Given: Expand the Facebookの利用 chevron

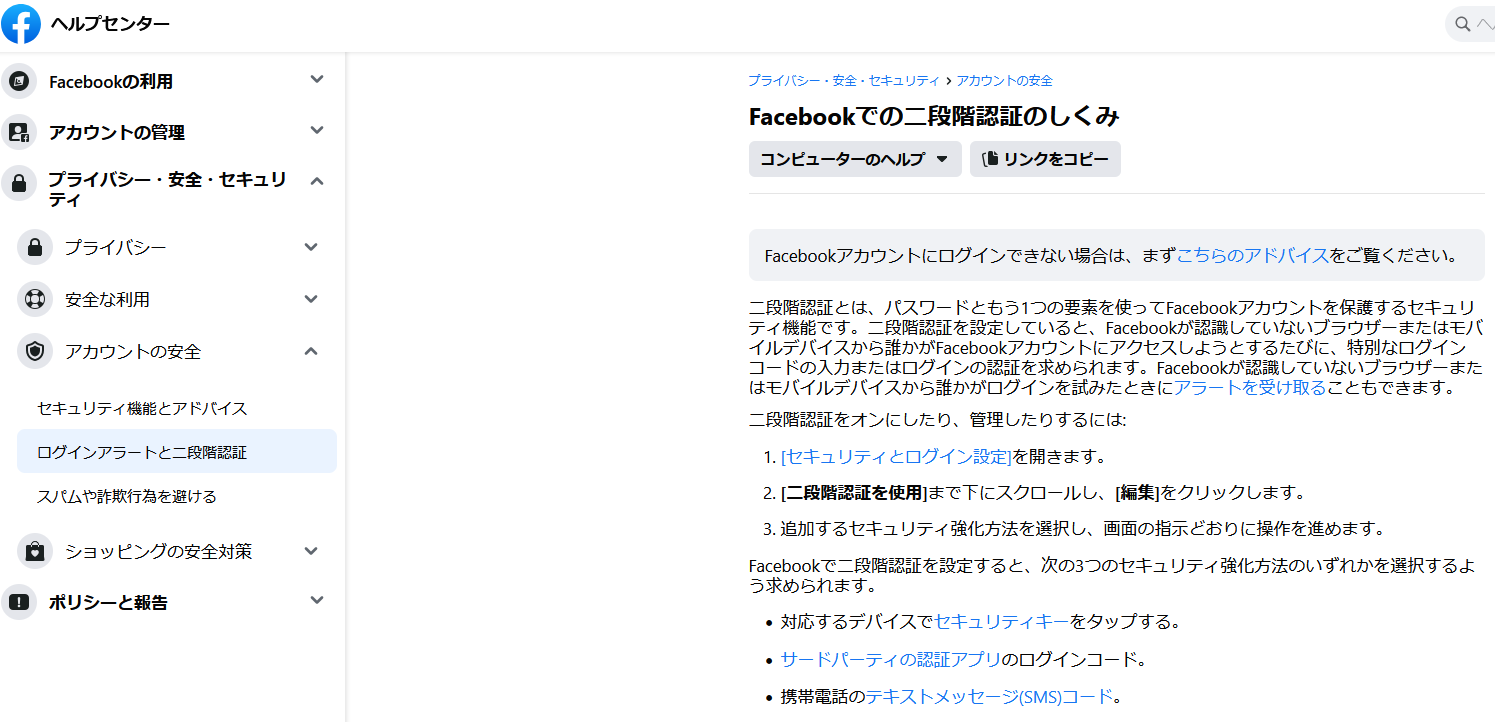Looking at the screenshot, I should 317,79.
